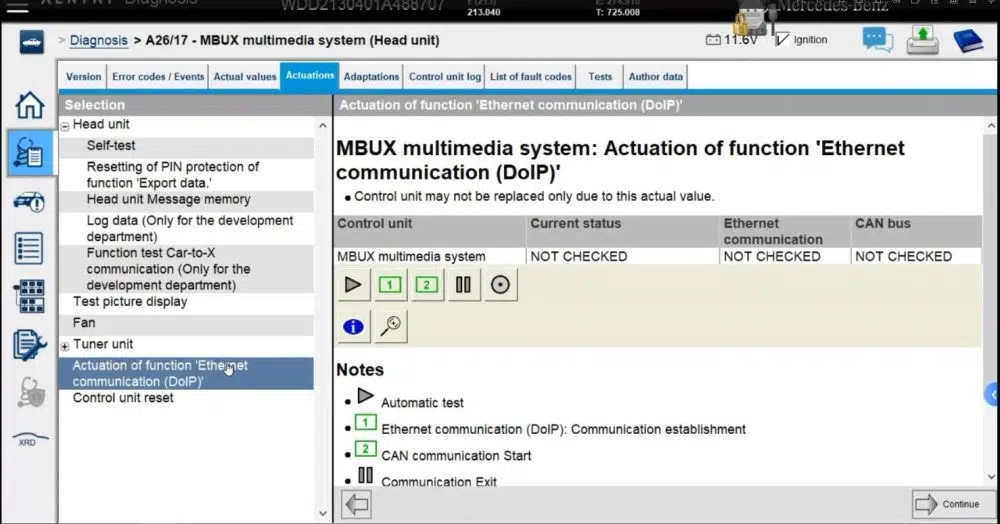Click the Continue button

[x=953, y=504]
